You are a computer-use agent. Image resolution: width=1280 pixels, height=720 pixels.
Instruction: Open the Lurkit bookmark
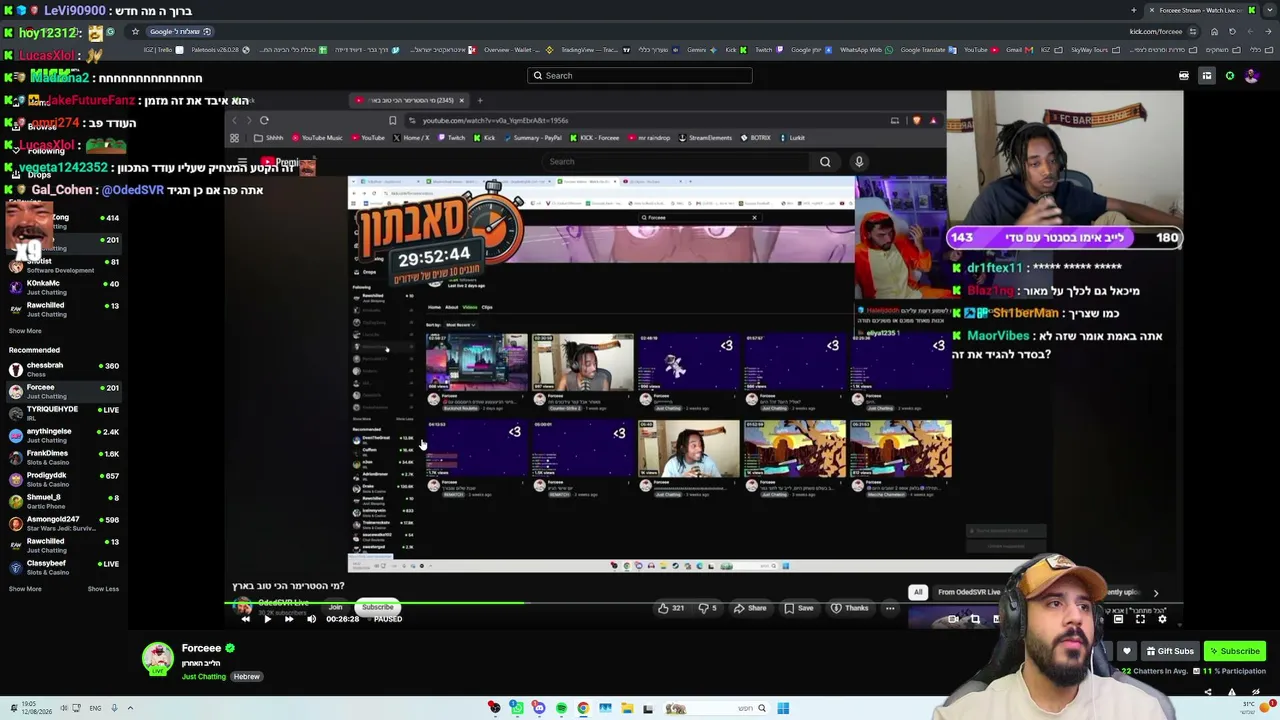[792, 138]
